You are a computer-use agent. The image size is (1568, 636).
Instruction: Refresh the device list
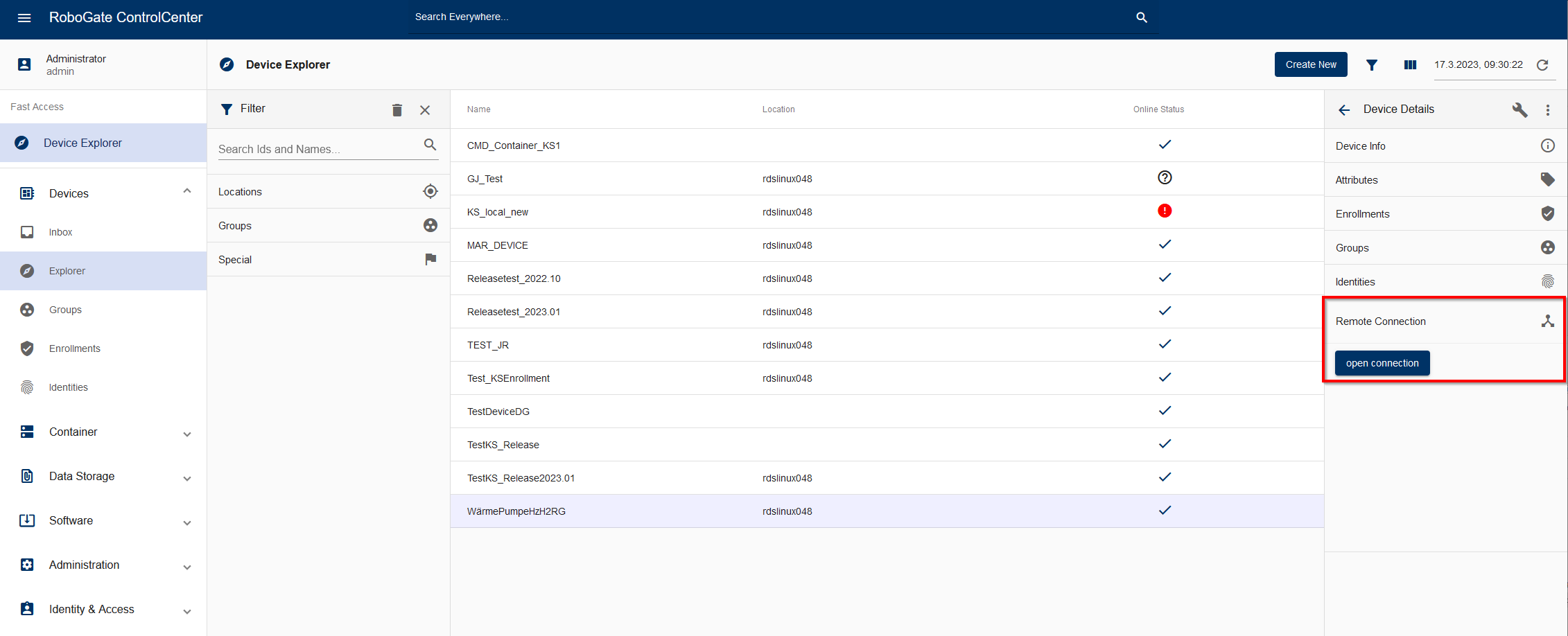1542,65
